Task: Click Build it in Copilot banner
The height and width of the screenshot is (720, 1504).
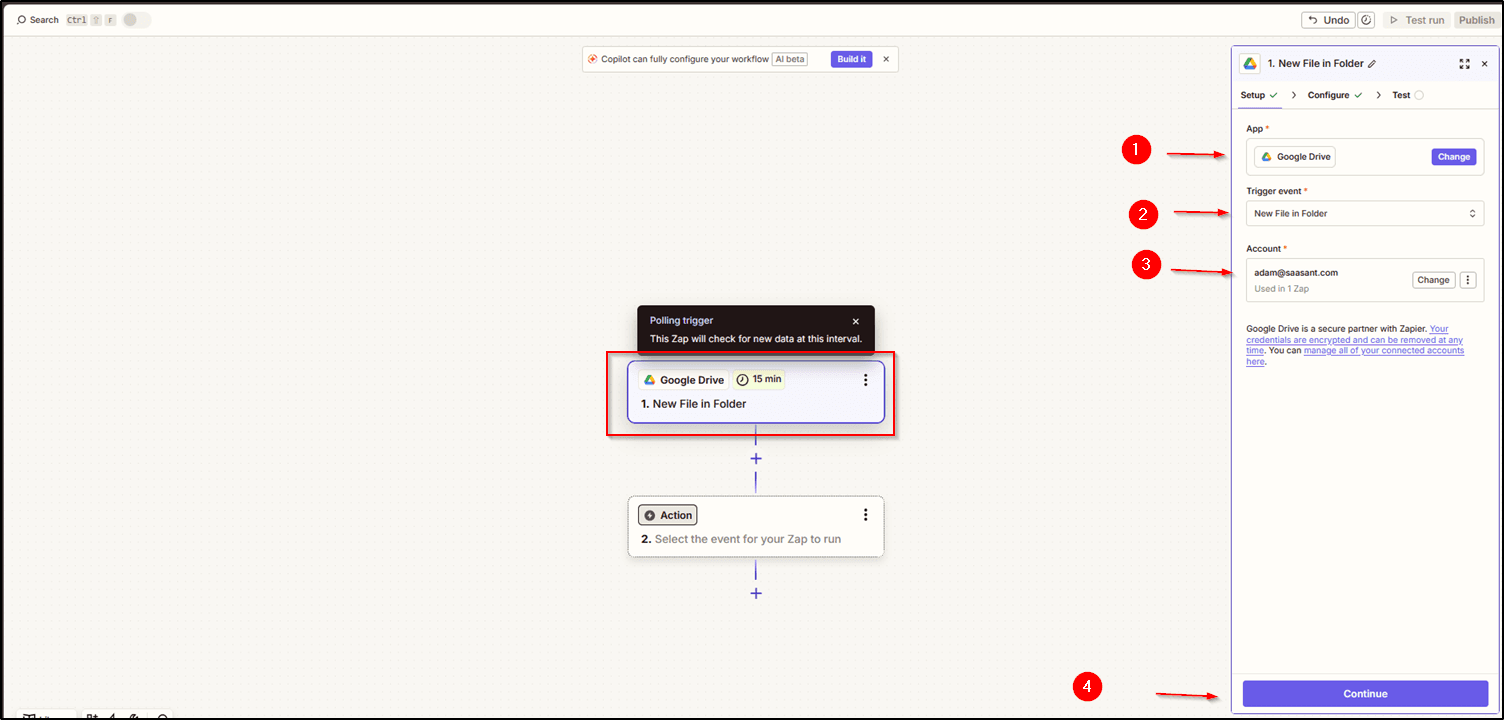Action: tap(851, 59)
